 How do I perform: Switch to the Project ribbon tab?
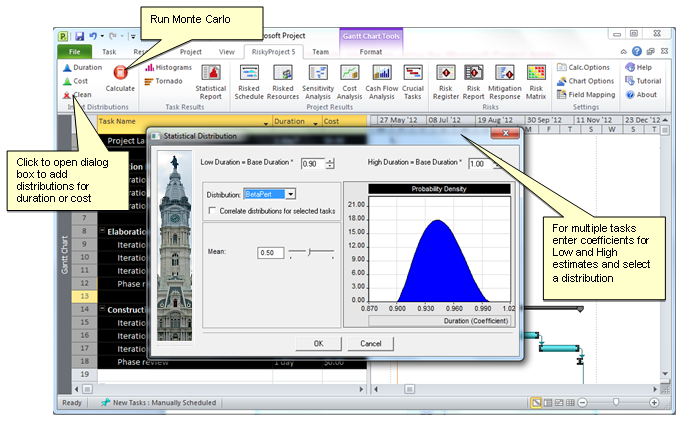(191, 52)
